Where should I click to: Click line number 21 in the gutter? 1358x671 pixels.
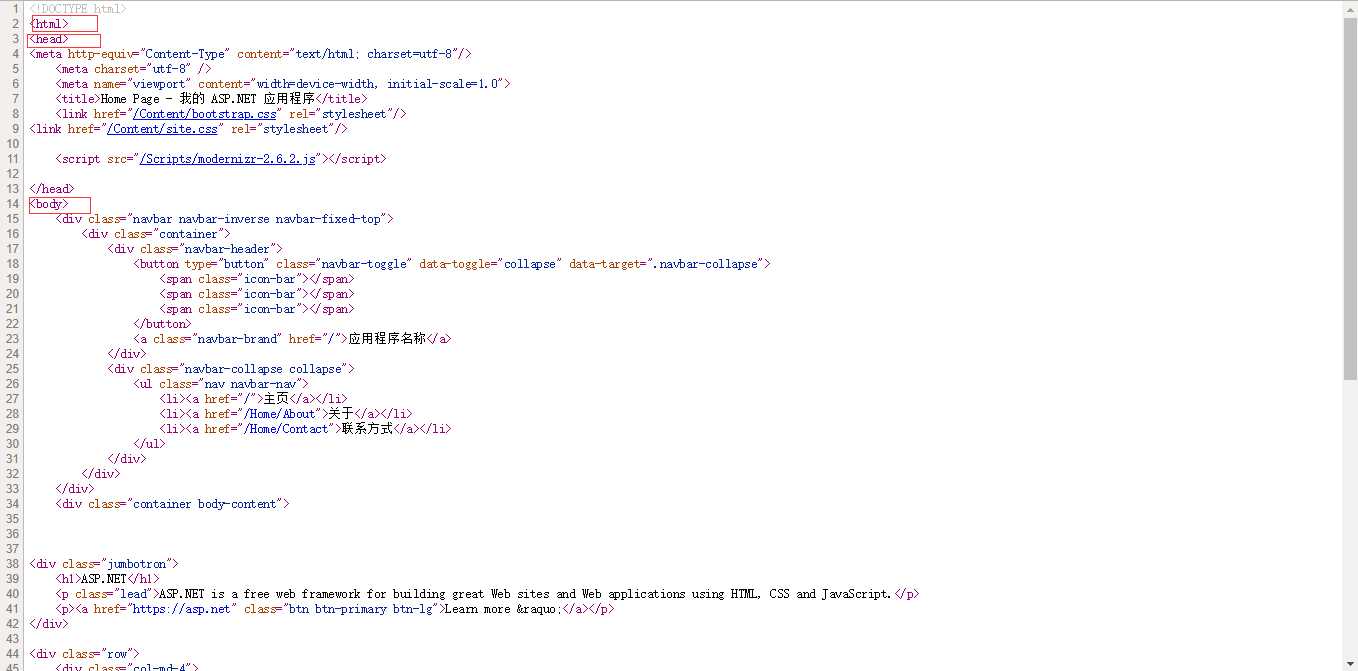[x=12, y=309]
